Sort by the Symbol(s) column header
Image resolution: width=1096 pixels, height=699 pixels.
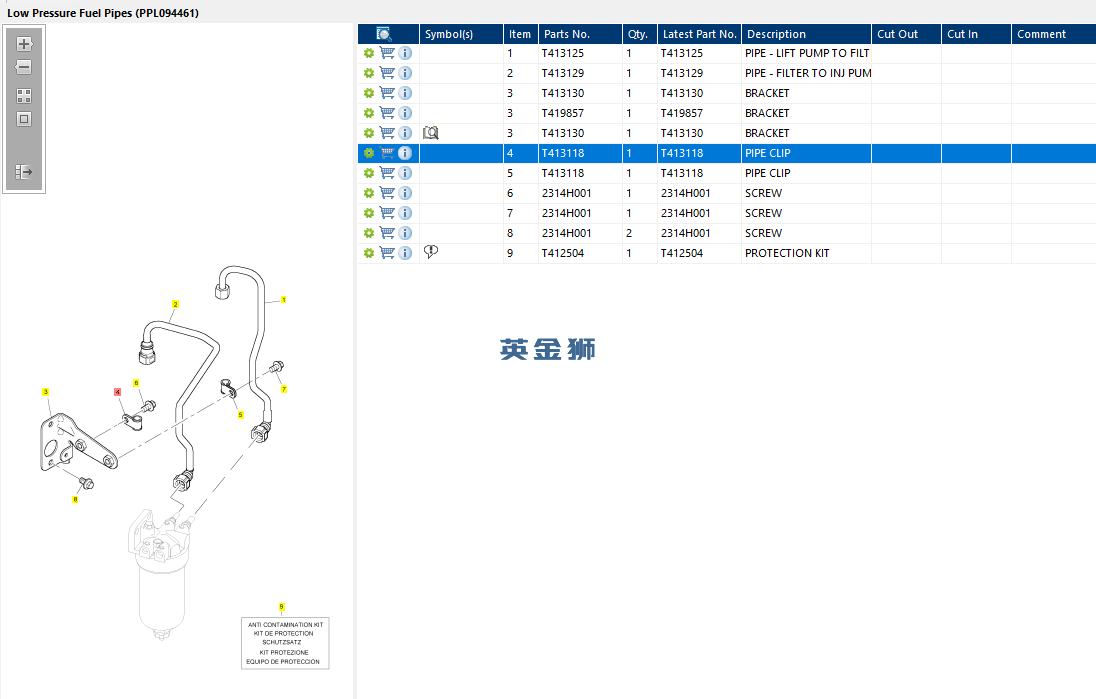[461, 34]
